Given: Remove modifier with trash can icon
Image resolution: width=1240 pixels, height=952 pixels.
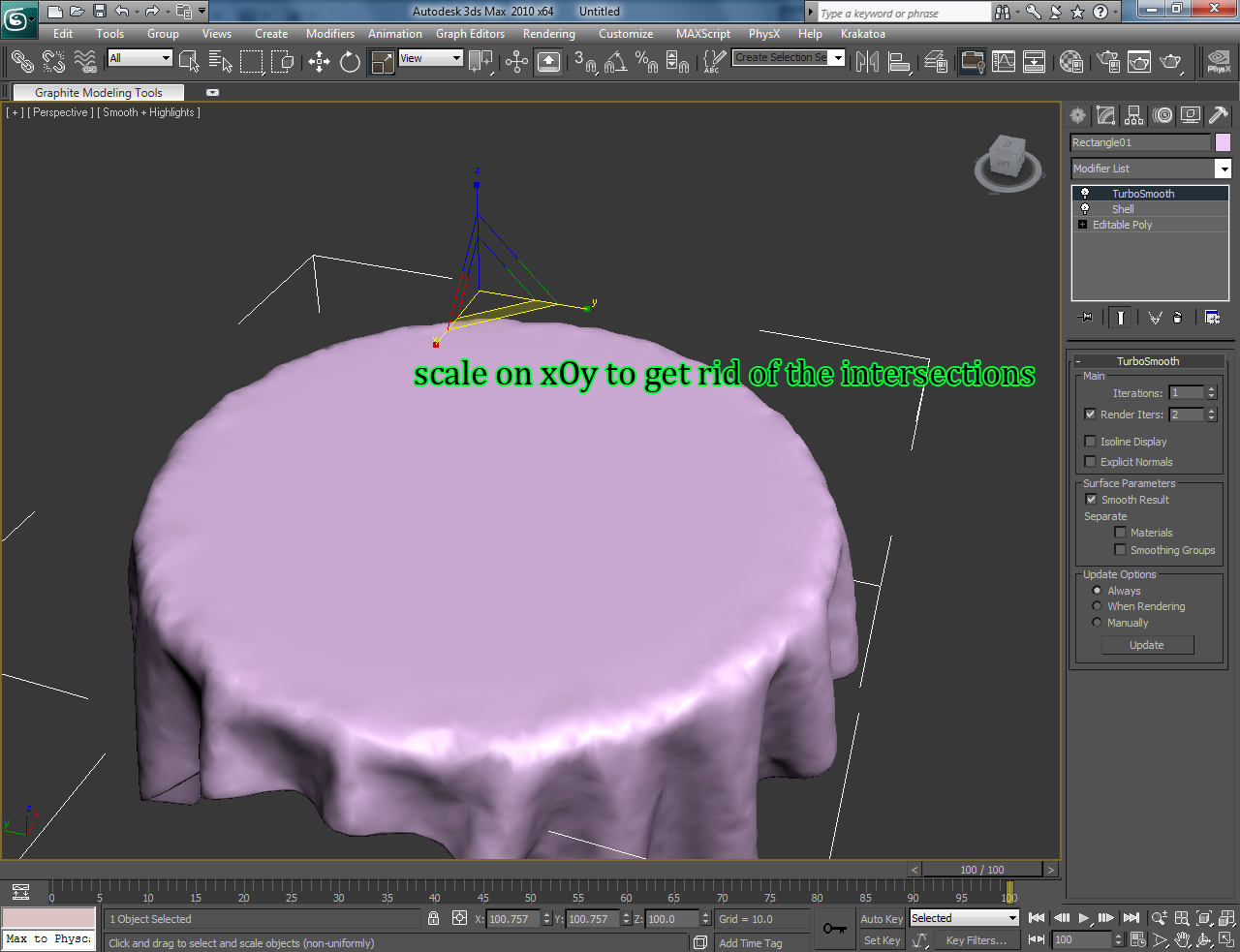Looking at the screenshot, I should pyautogui.click(x=1178, y=317).
